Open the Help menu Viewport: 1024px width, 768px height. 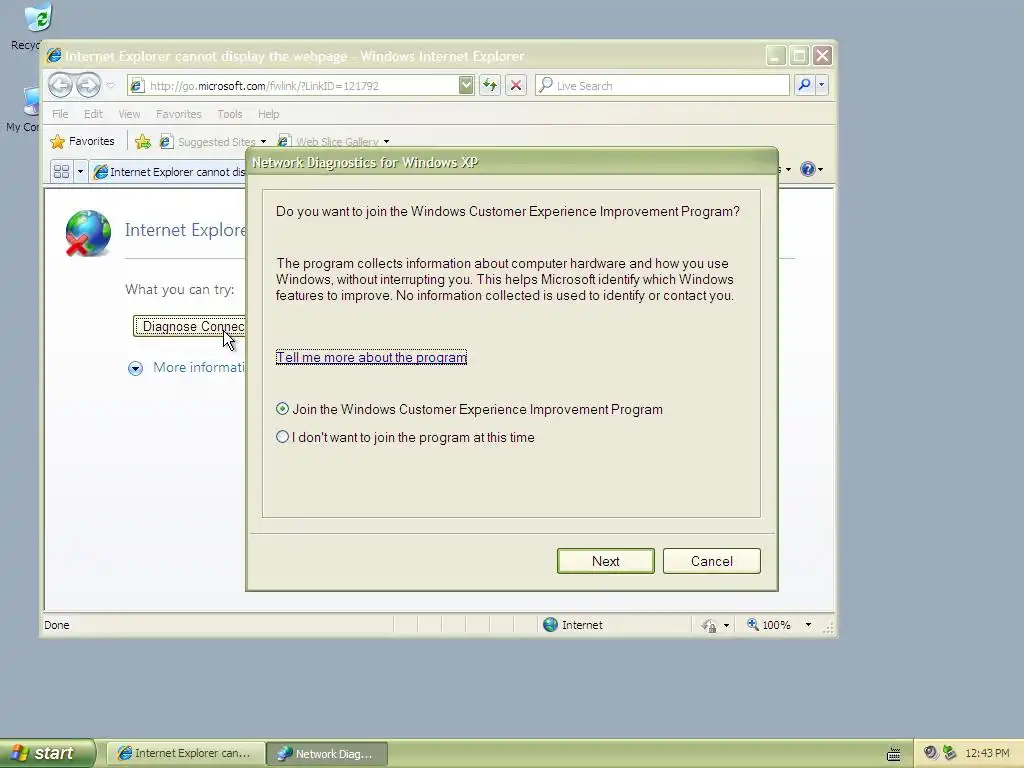tap(268, 114)
